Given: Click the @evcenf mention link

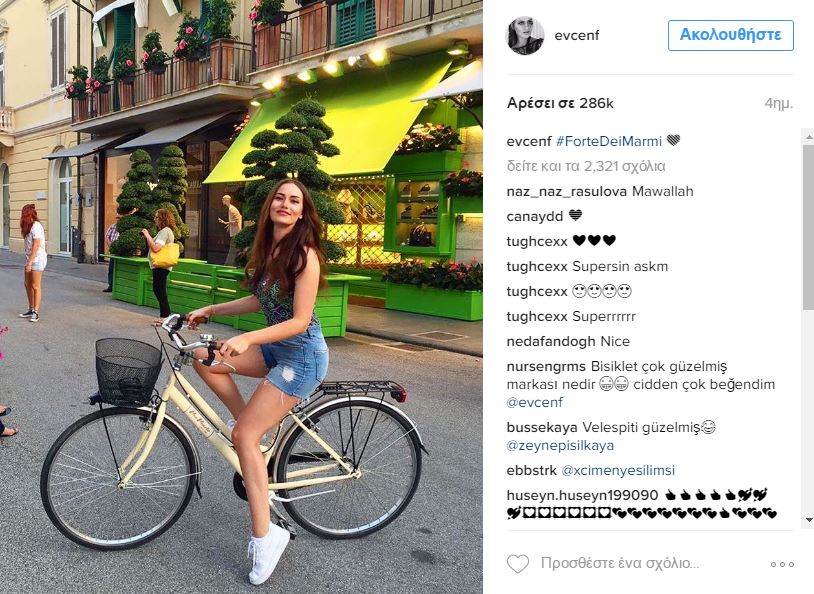Looking at the screenshot, I should click(535, 402).
